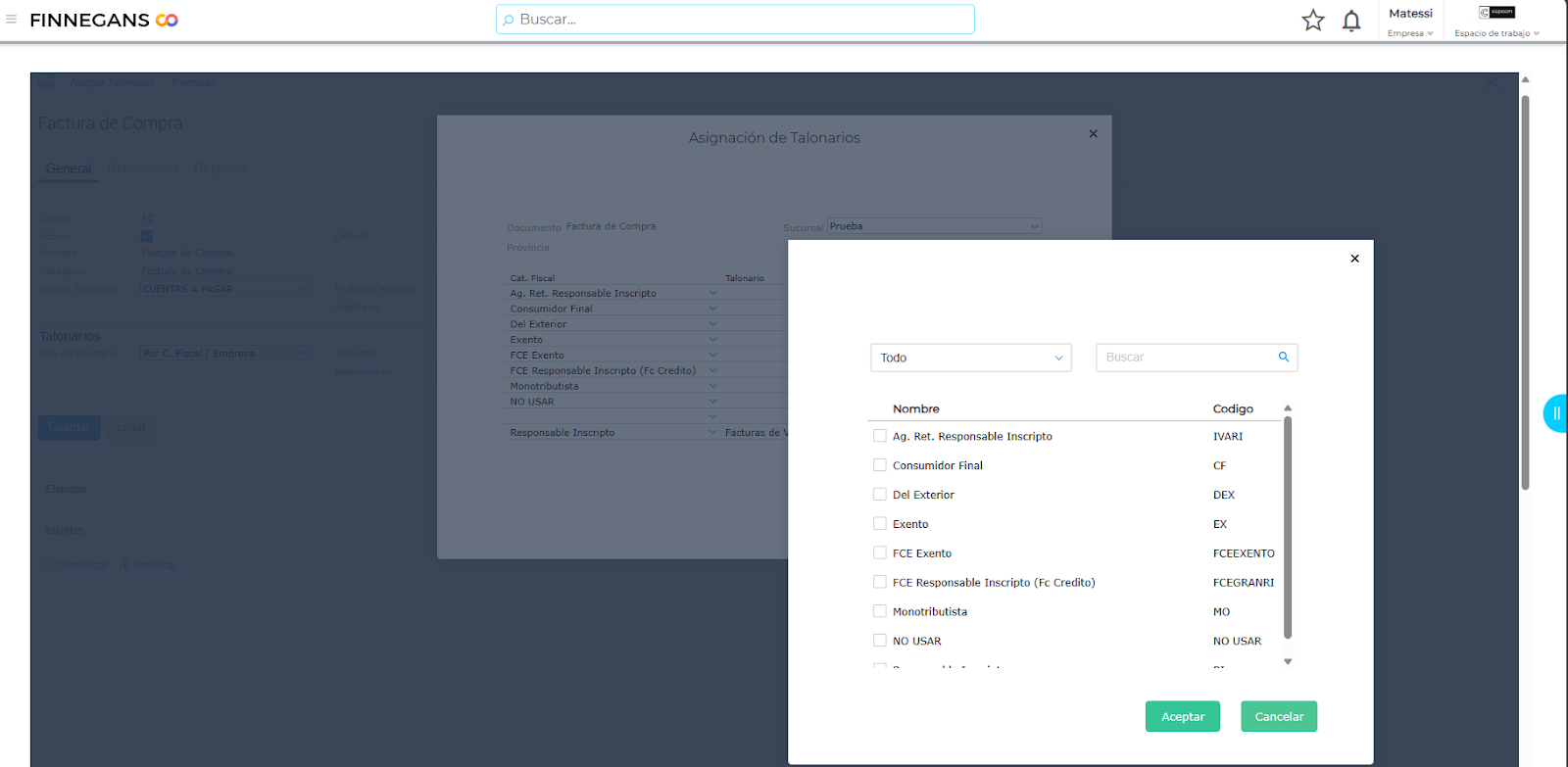Viewport: 1568px width, 767px height.
Task: Open the Por C. Fiscal / Empresa dropdown
Action: (225, 354)
